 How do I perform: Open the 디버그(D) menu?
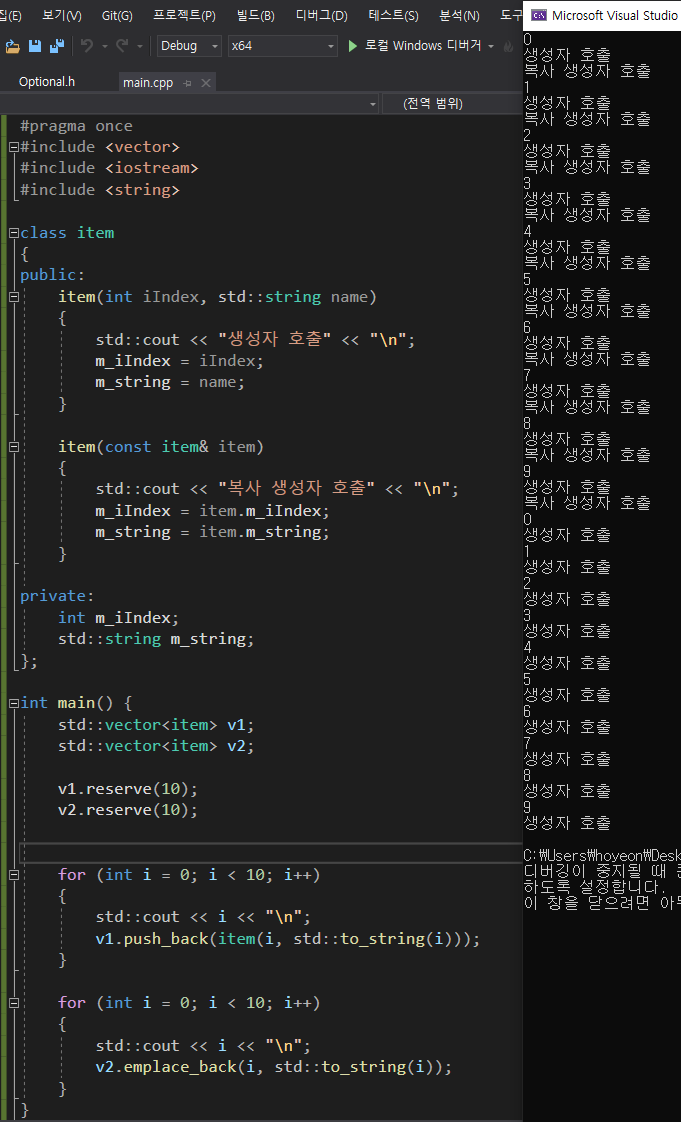click(x=322, y=15)
